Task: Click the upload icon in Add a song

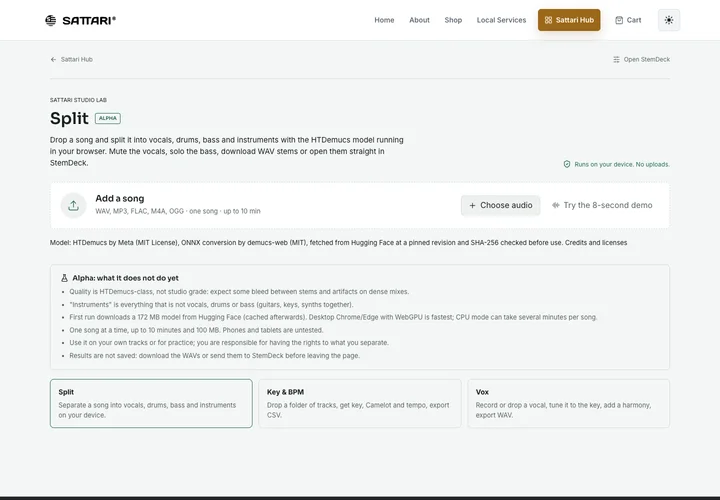Action: coord(73,205)
